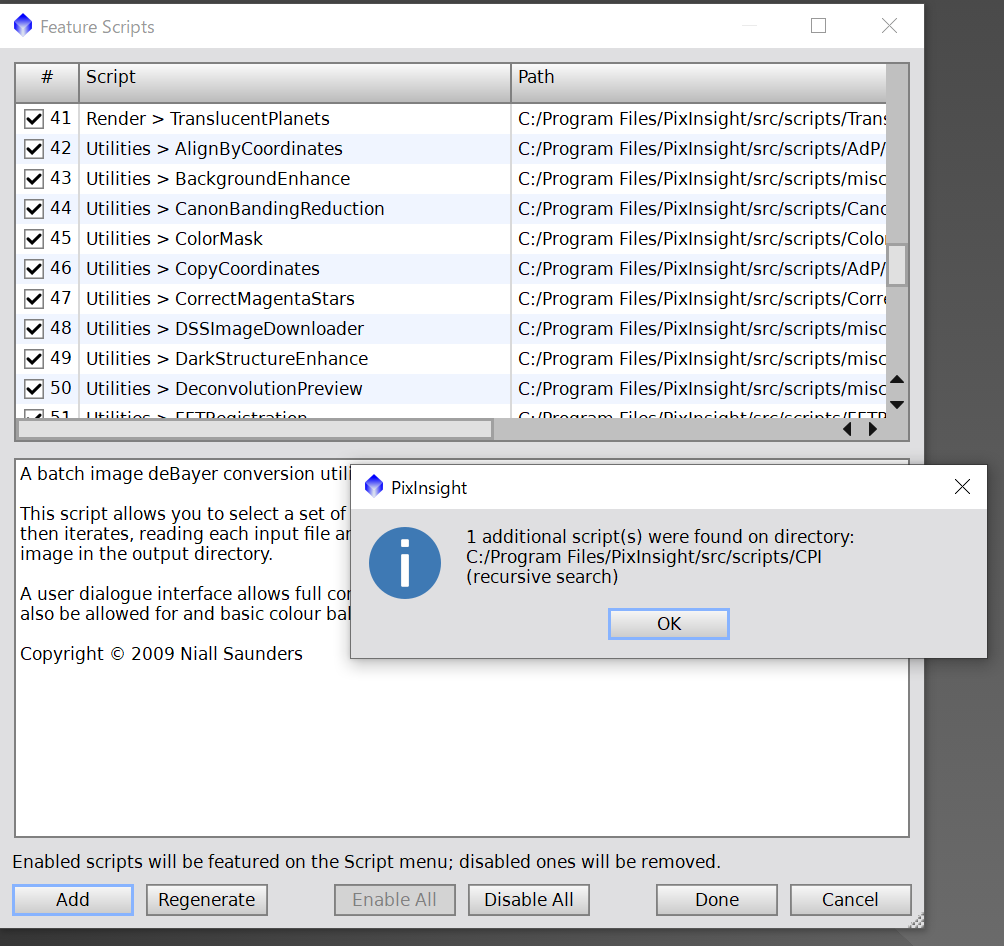Screen dimensions: 1004x946
Task: Click the horizontal scrollbar thumb
Action: click(x=255, y=429)
